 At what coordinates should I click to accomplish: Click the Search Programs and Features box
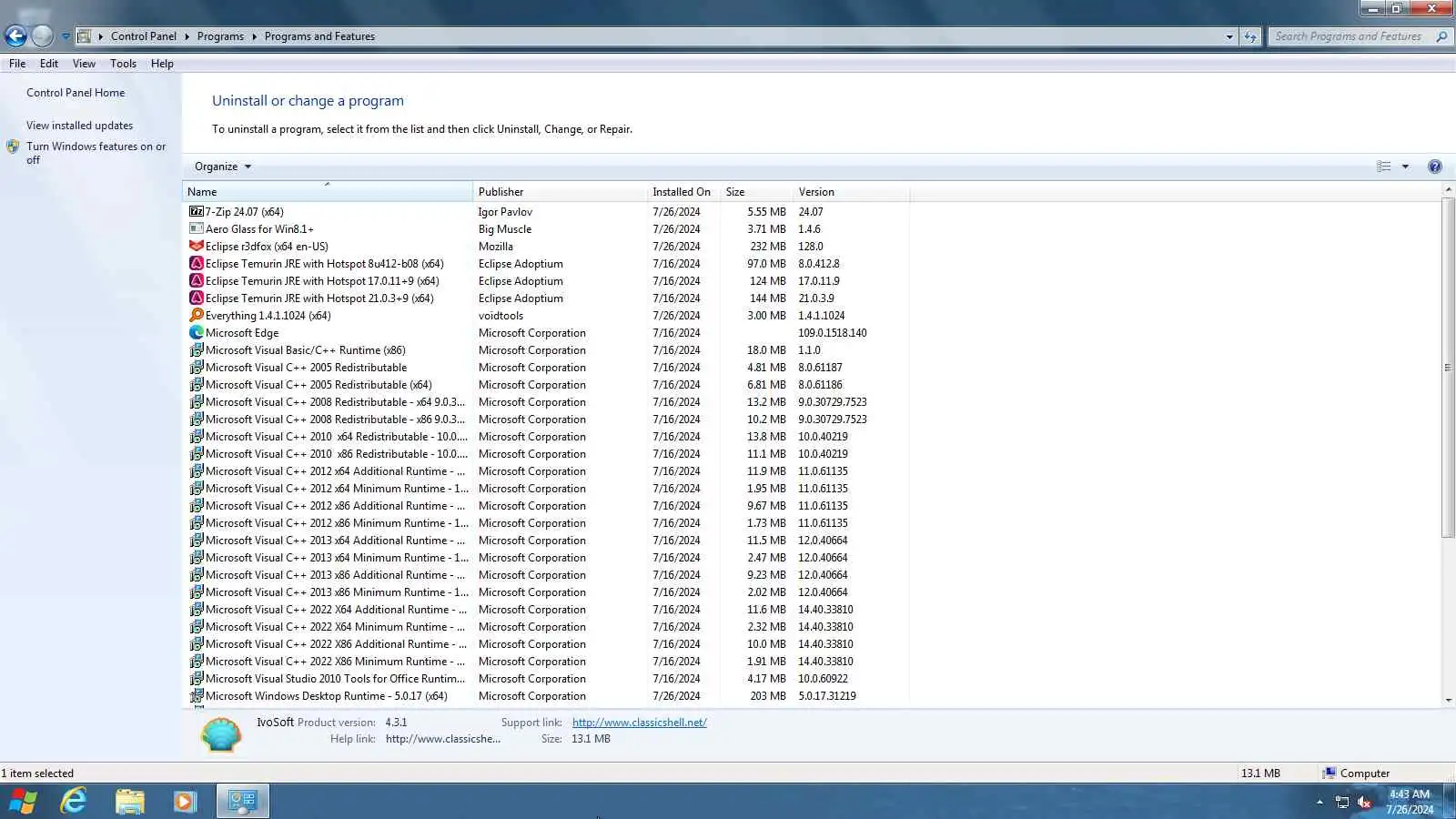point(1350,36)
